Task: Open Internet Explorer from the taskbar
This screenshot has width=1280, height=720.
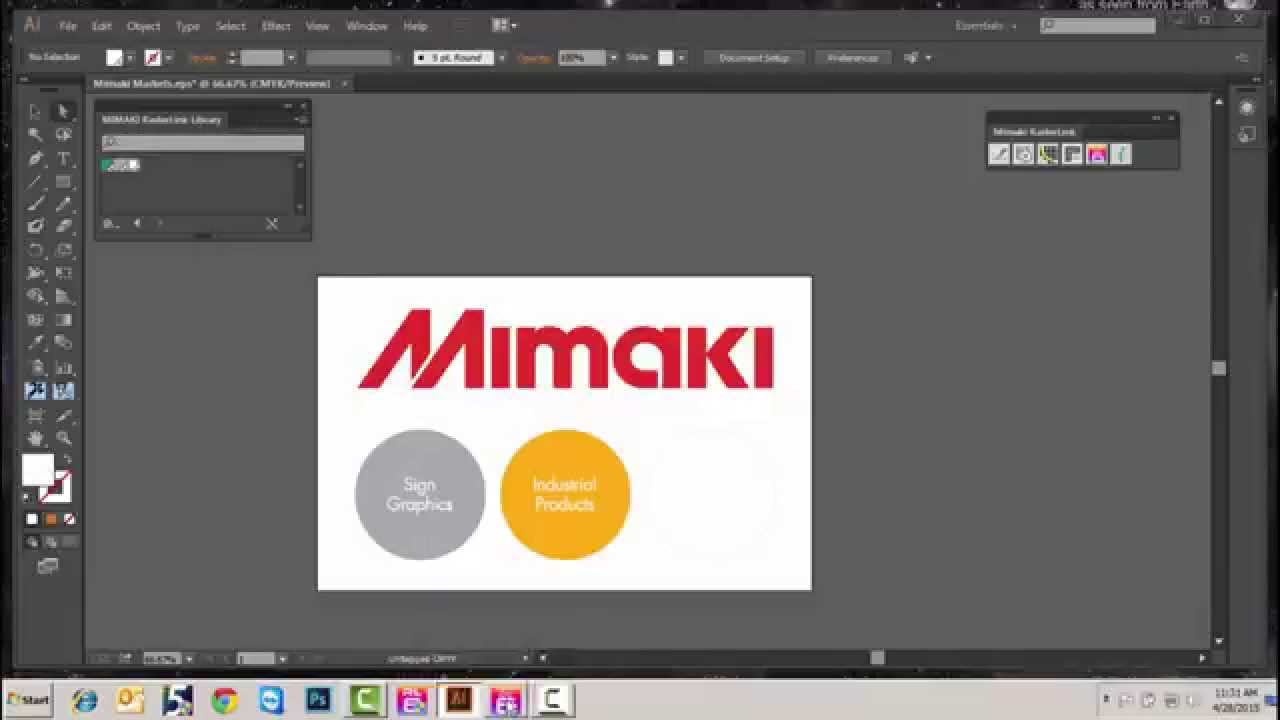Action: [85, 700]
